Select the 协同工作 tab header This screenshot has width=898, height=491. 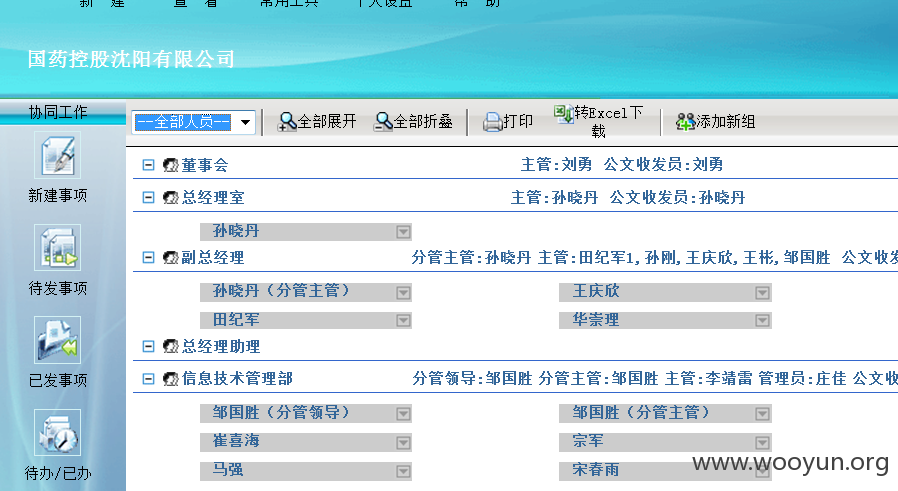tap(58, 112)
